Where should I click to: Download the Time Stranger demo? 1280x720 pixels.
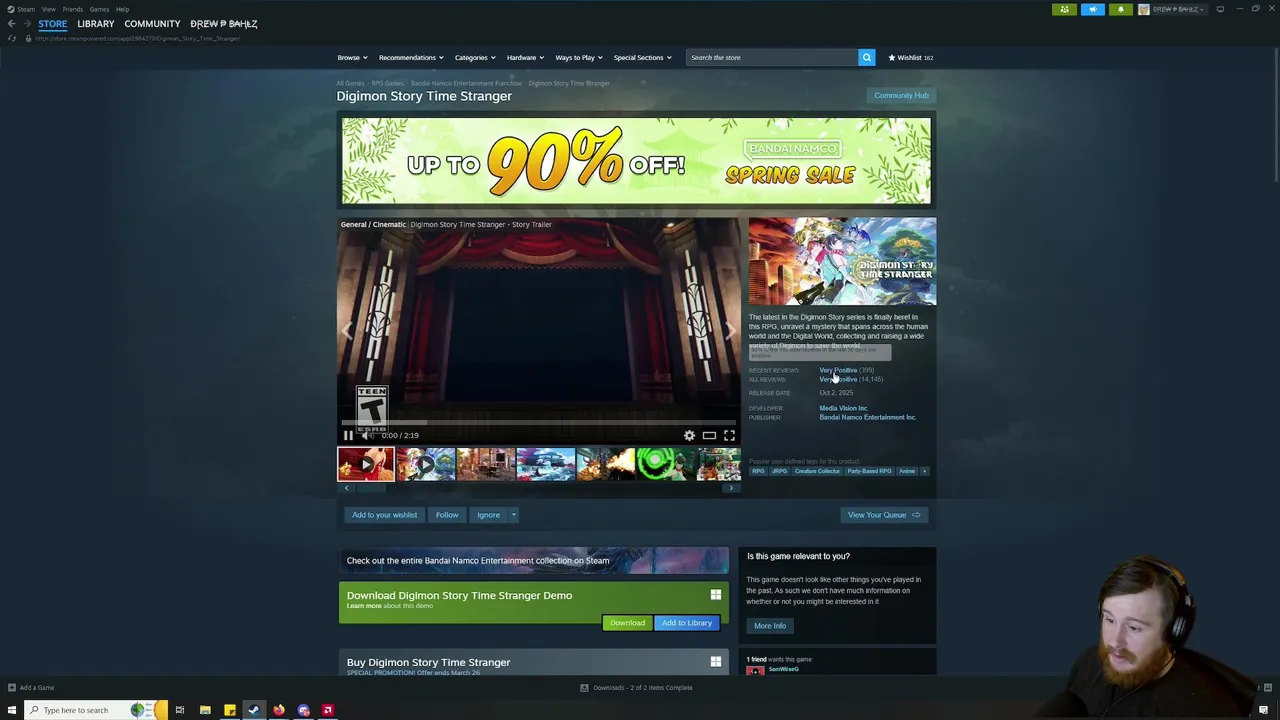[627, 623]
